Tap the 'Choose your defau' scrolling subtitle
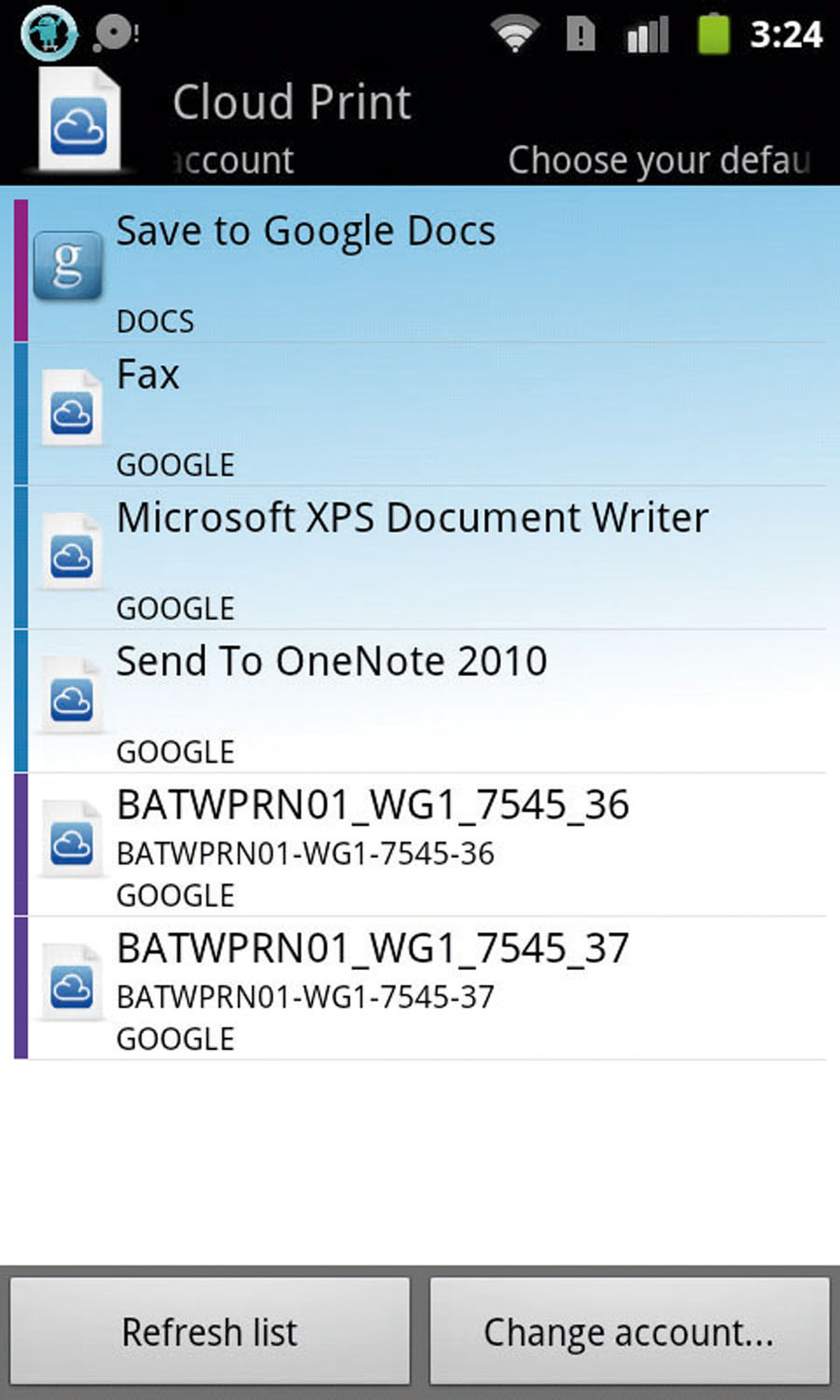 [659, 161]
